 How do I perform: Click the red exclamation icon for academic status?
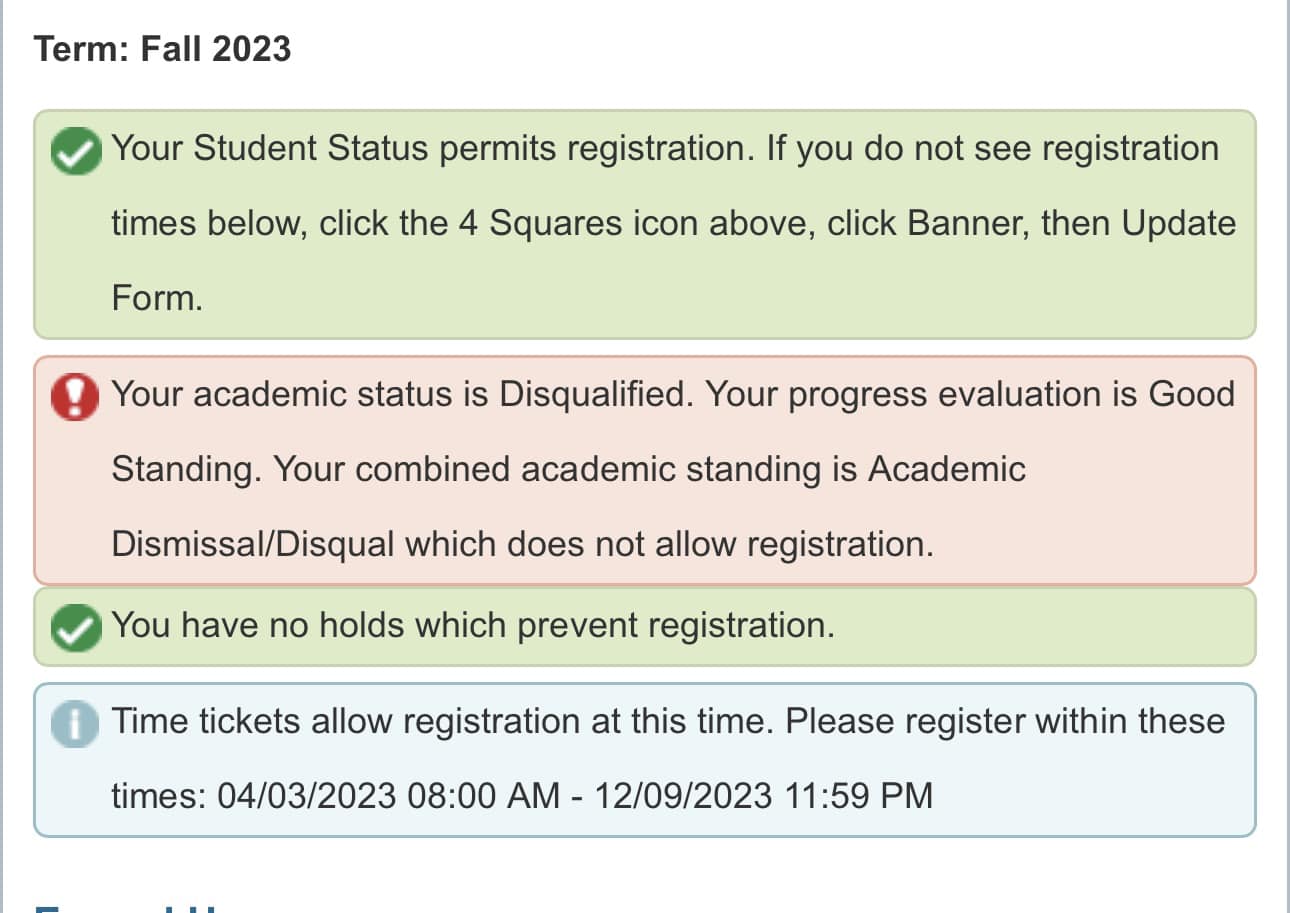(x=76, y=397)
